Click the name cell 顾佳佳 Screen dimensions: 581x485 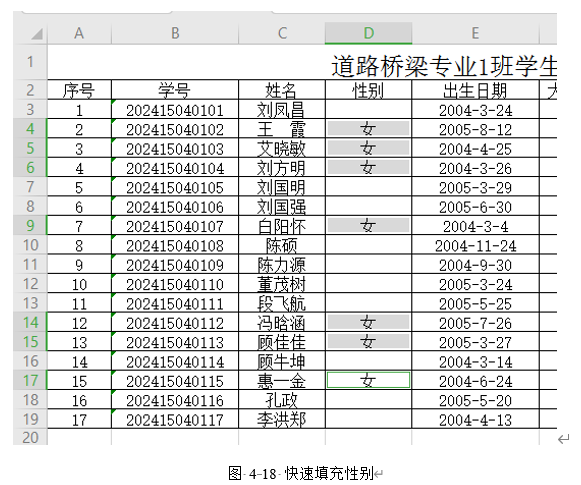(x=282, y=342)
